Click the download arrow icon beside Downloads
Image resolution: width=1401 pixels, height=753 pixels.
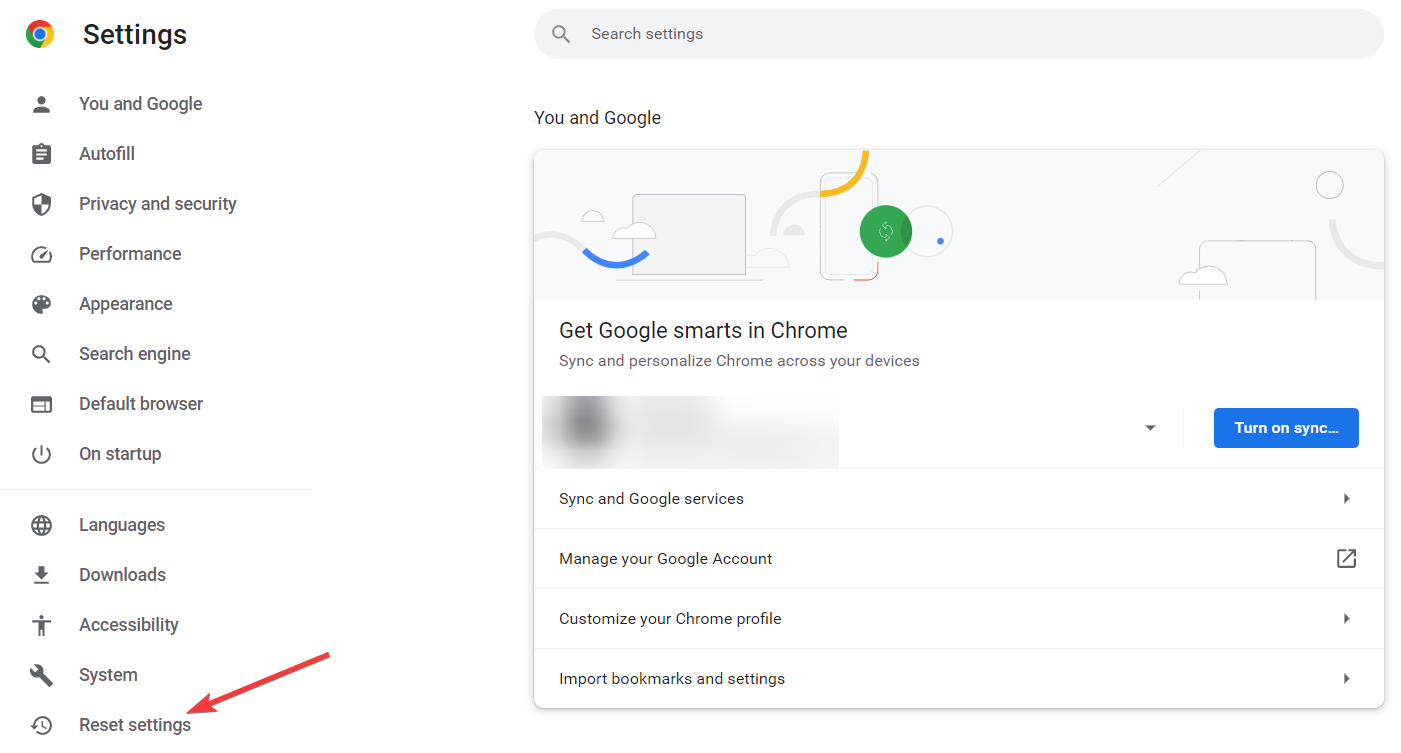pyautogui.click(x=41, y=575)
